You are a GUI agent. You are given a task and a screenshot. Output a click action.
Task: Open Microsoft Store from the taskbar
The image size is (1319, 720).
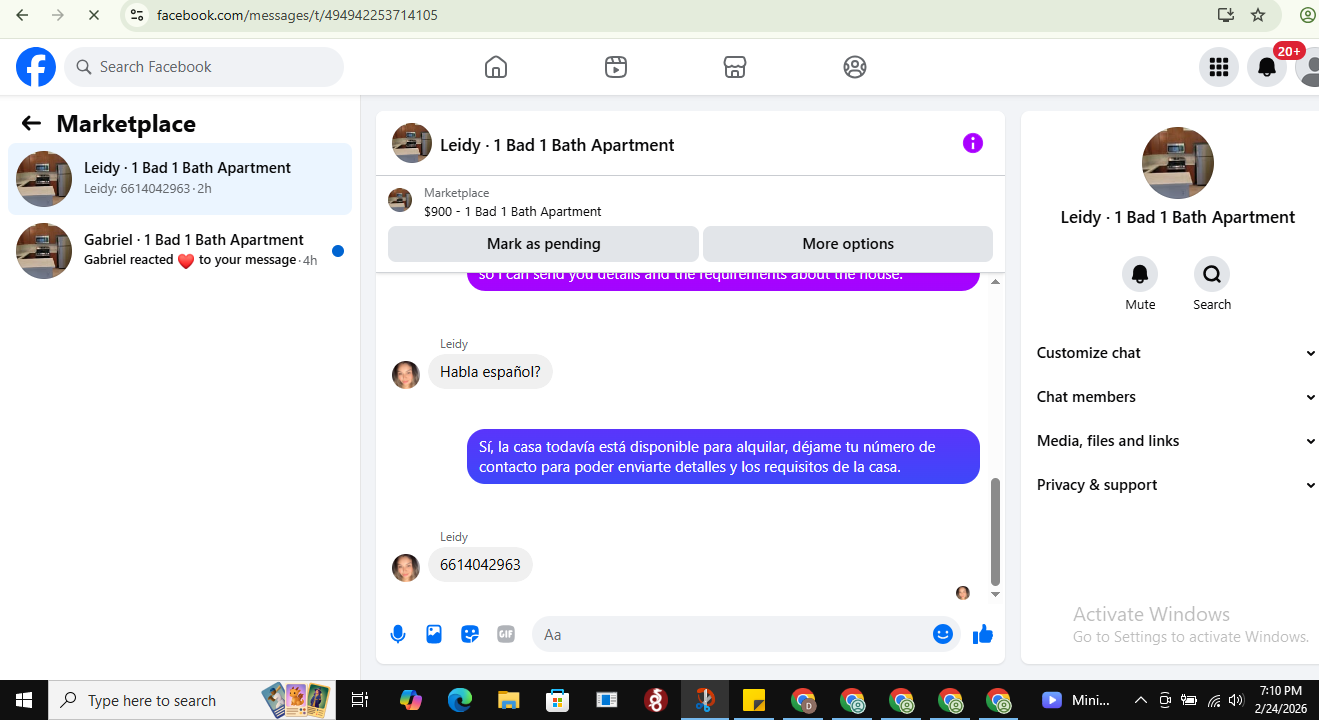[557, 700]
